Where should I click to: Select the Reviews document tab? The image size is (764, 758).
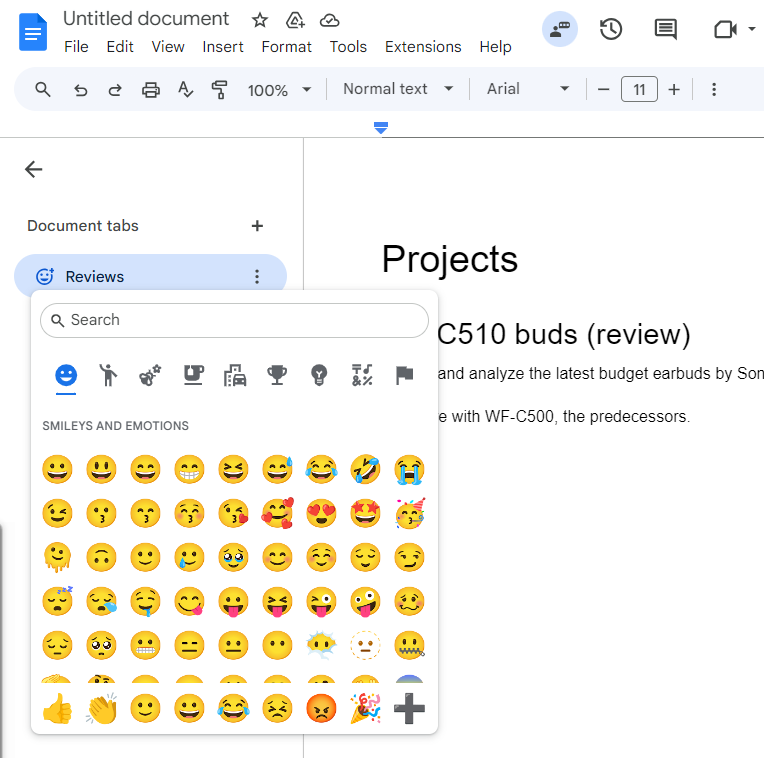tap(150, 276)
